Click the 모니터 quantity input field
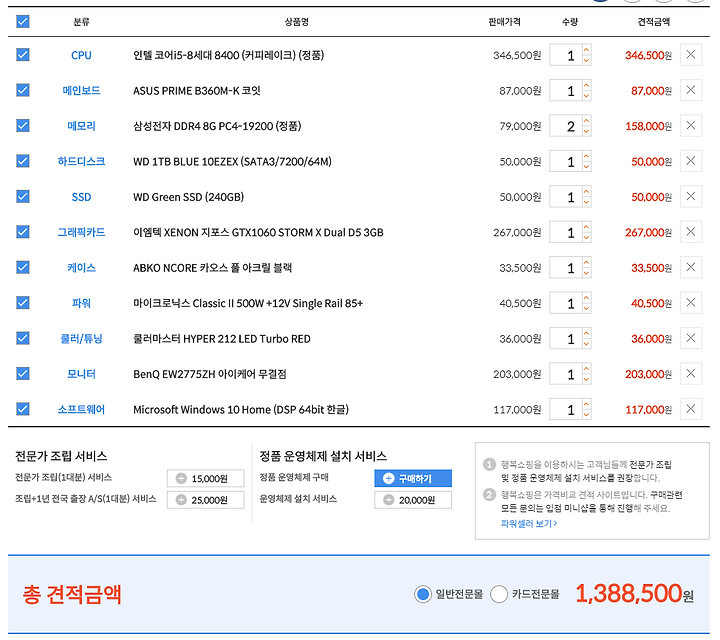The height and width of the screenshot is (640, 720). [x=566, y=374]
